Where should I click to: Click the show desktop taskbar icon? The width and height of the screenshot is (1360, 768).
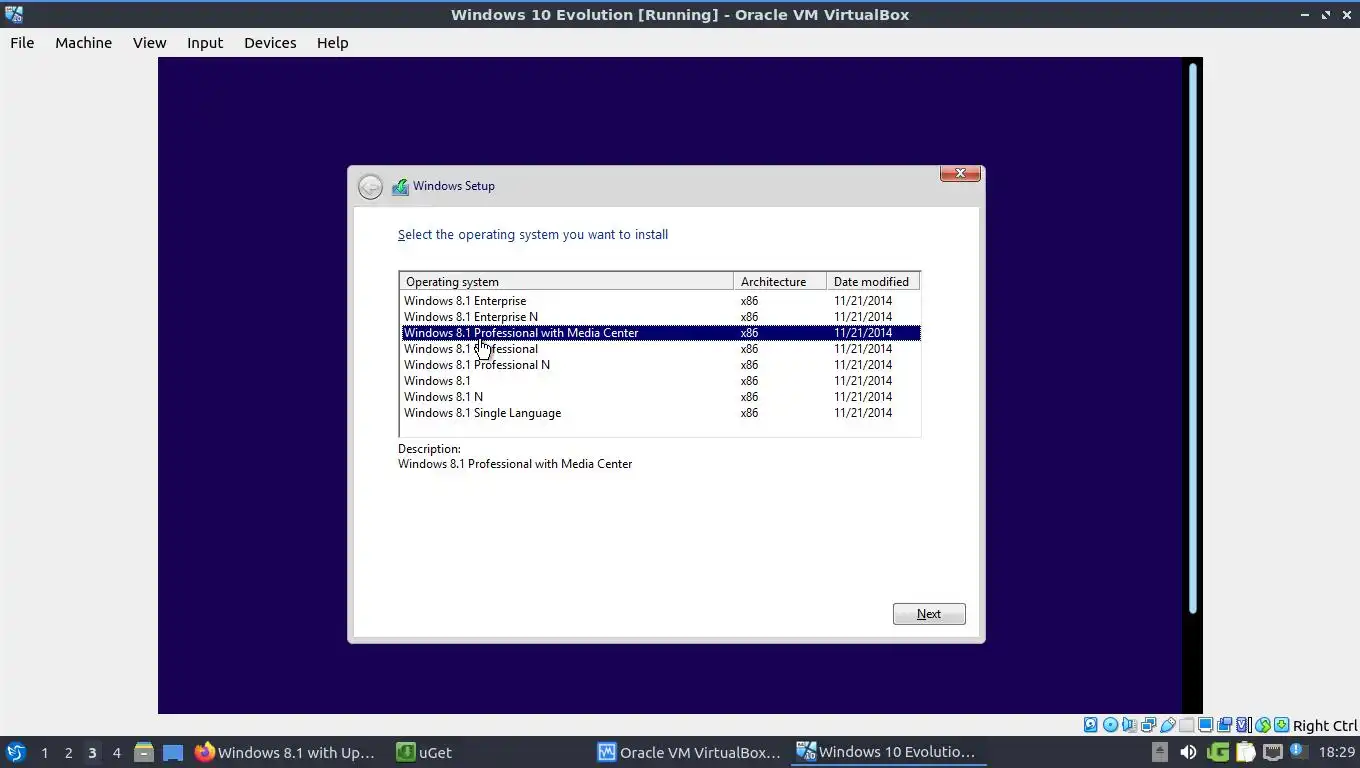[173, 752]
